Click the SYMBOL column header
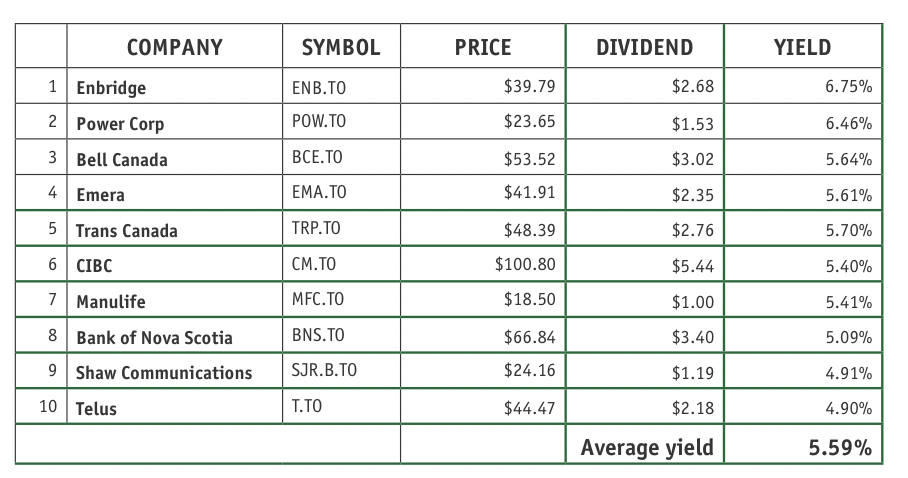The height and width of the screenshot is (478, 908). coord(341,47)
